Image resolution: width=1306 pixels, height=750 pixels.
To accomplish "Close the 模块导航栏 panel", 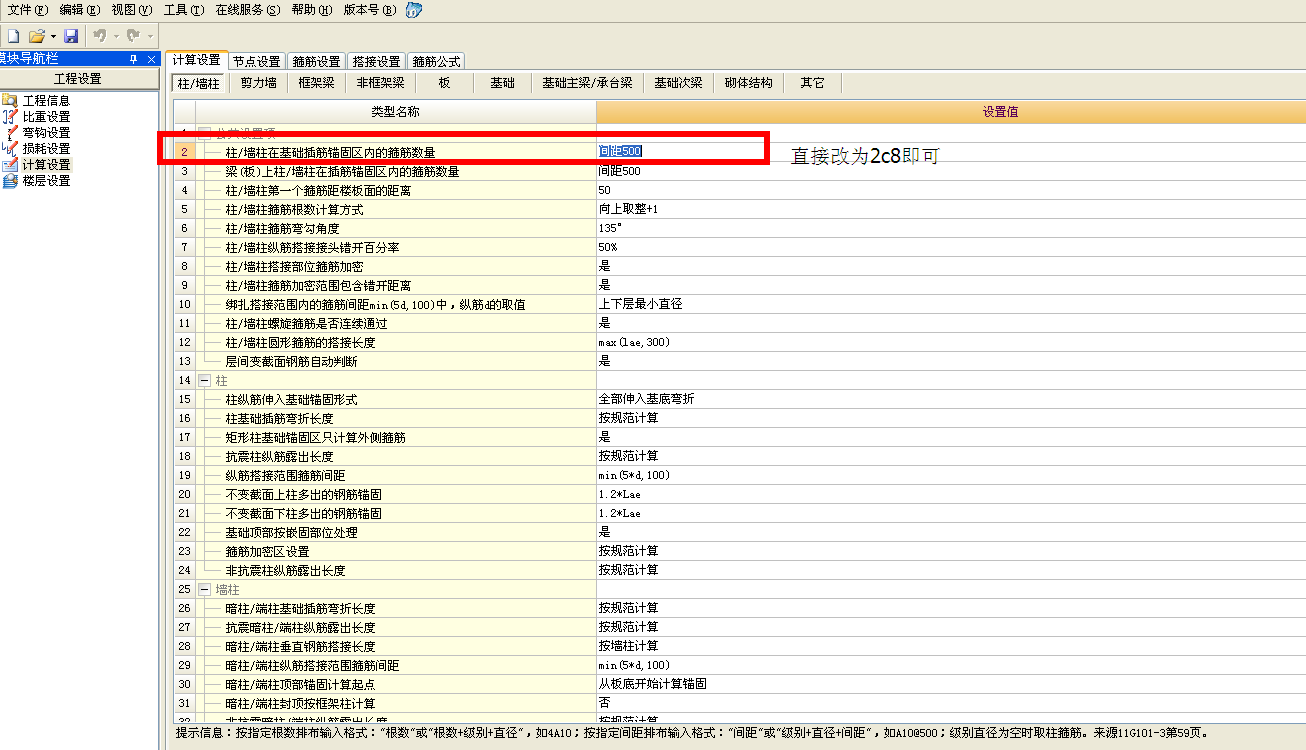I will tap(151, 59).
